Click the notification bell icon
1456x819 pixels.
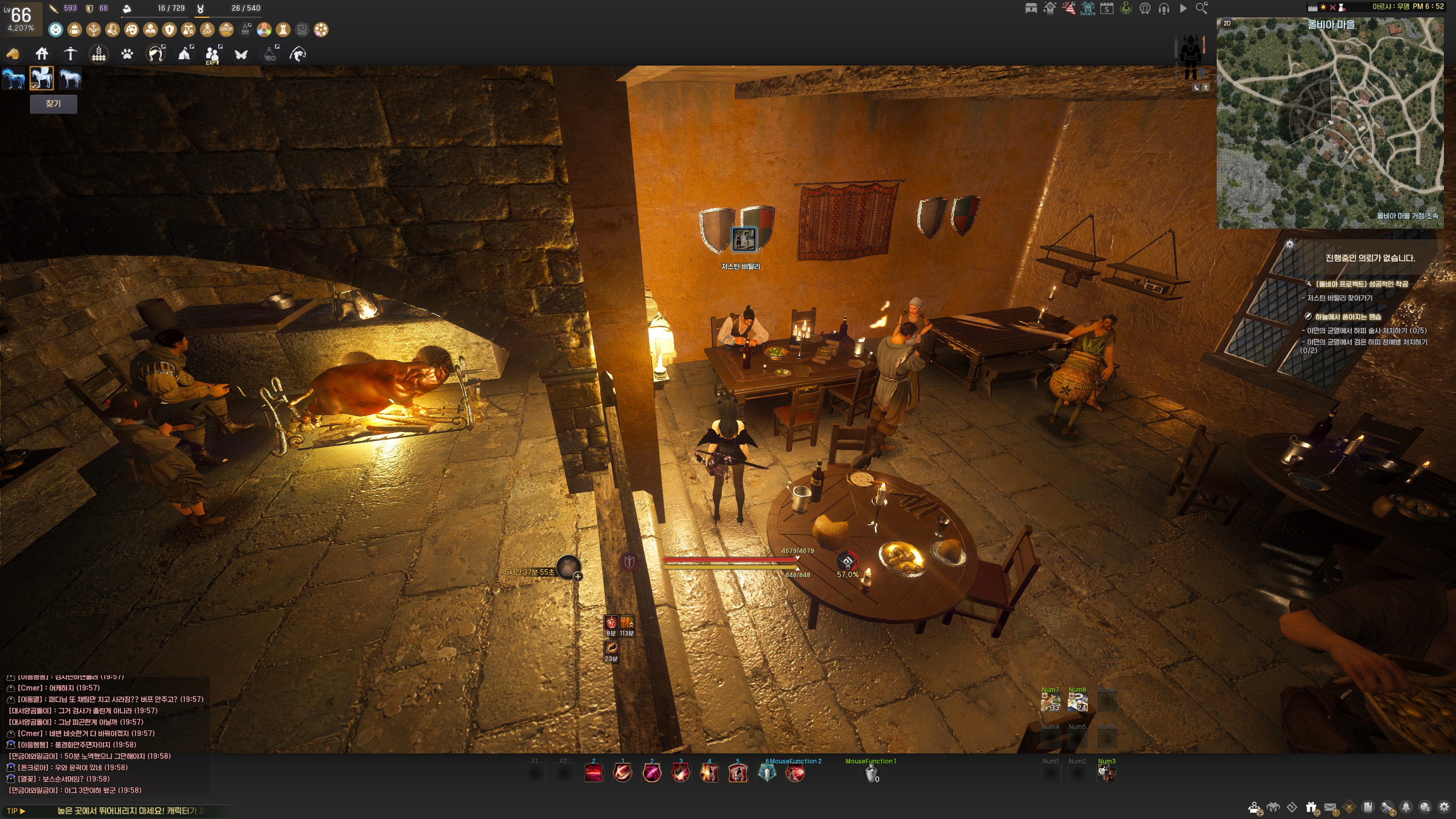point(1406,807)
